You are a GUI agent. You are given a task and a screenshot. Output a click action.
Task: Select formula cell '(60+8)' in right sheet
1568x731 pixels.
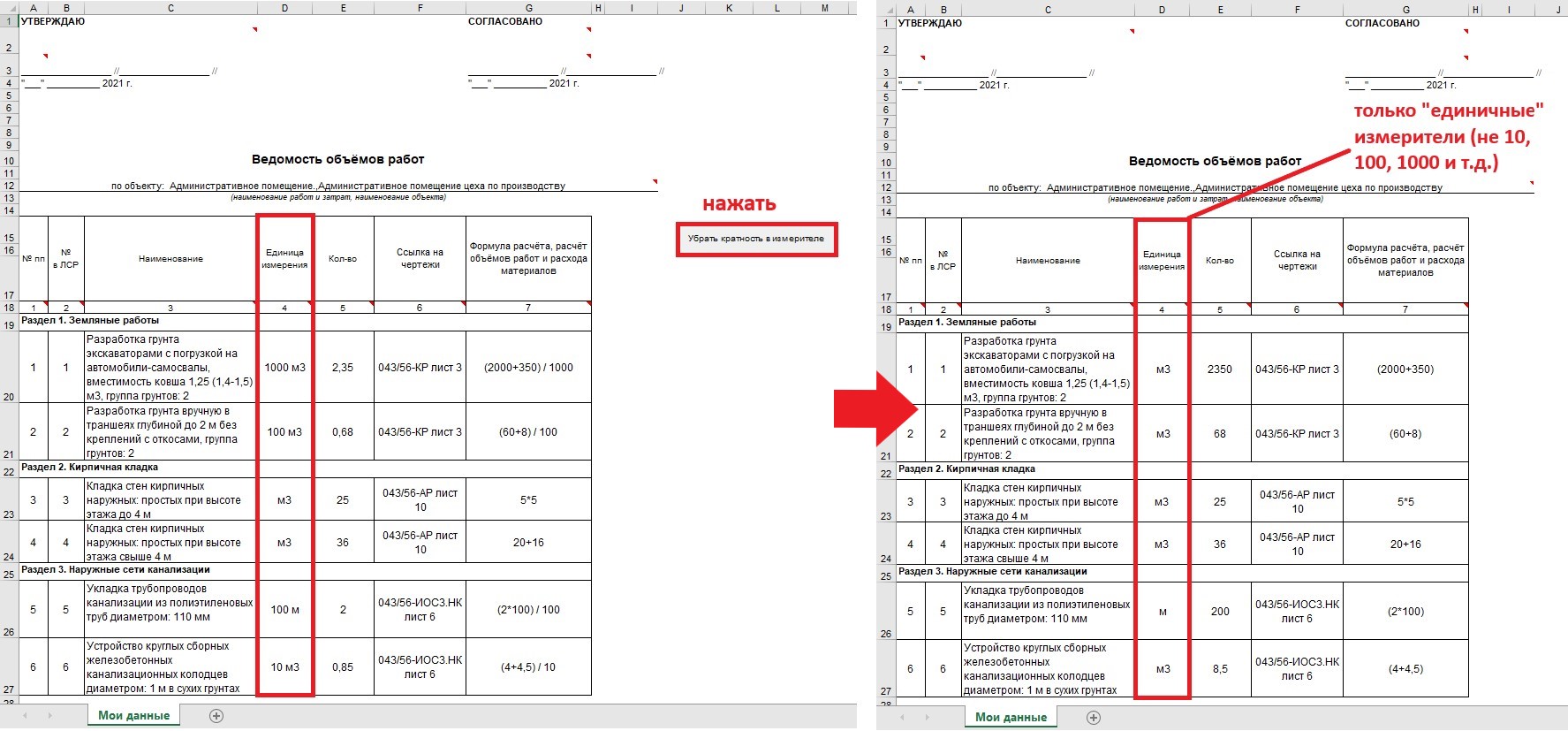pos(1405,434)
